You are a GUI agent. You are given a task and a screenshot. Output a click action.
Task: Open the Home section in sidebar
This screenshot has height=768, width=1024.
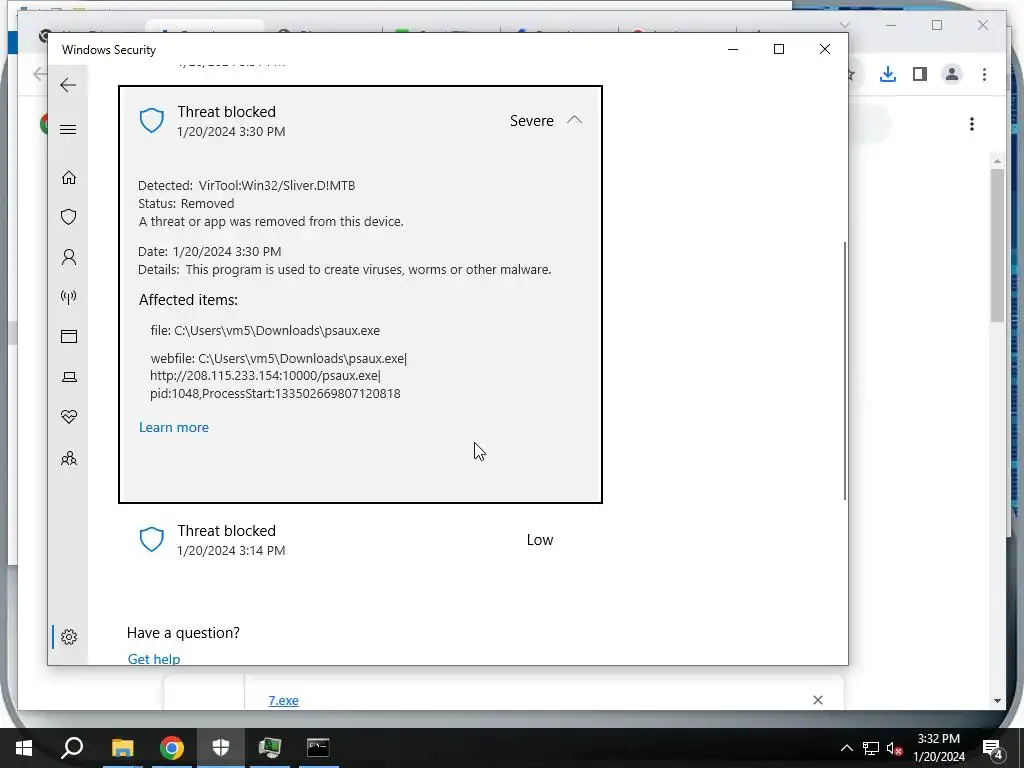tap(69, 178)
